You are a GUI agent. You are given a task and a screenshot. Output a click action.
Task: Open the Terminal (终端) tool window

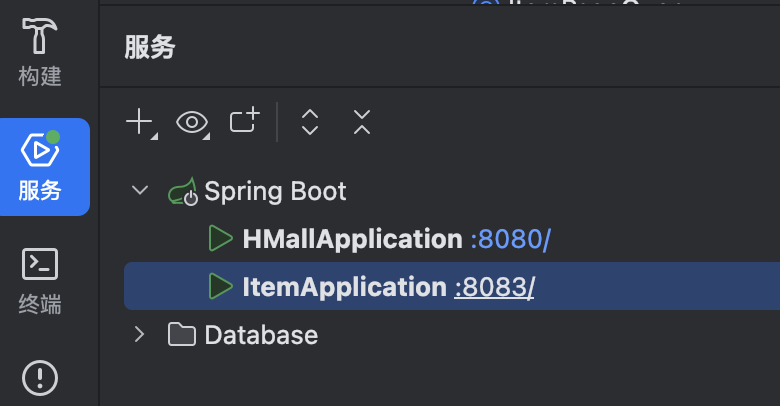pos(40,281)
